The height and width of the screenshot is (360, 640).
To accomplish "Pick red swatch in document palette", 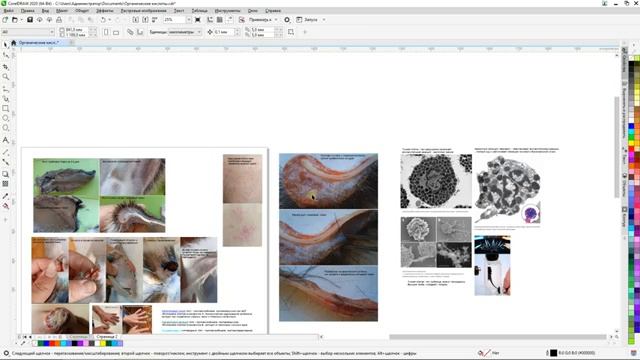I will 52,344.
